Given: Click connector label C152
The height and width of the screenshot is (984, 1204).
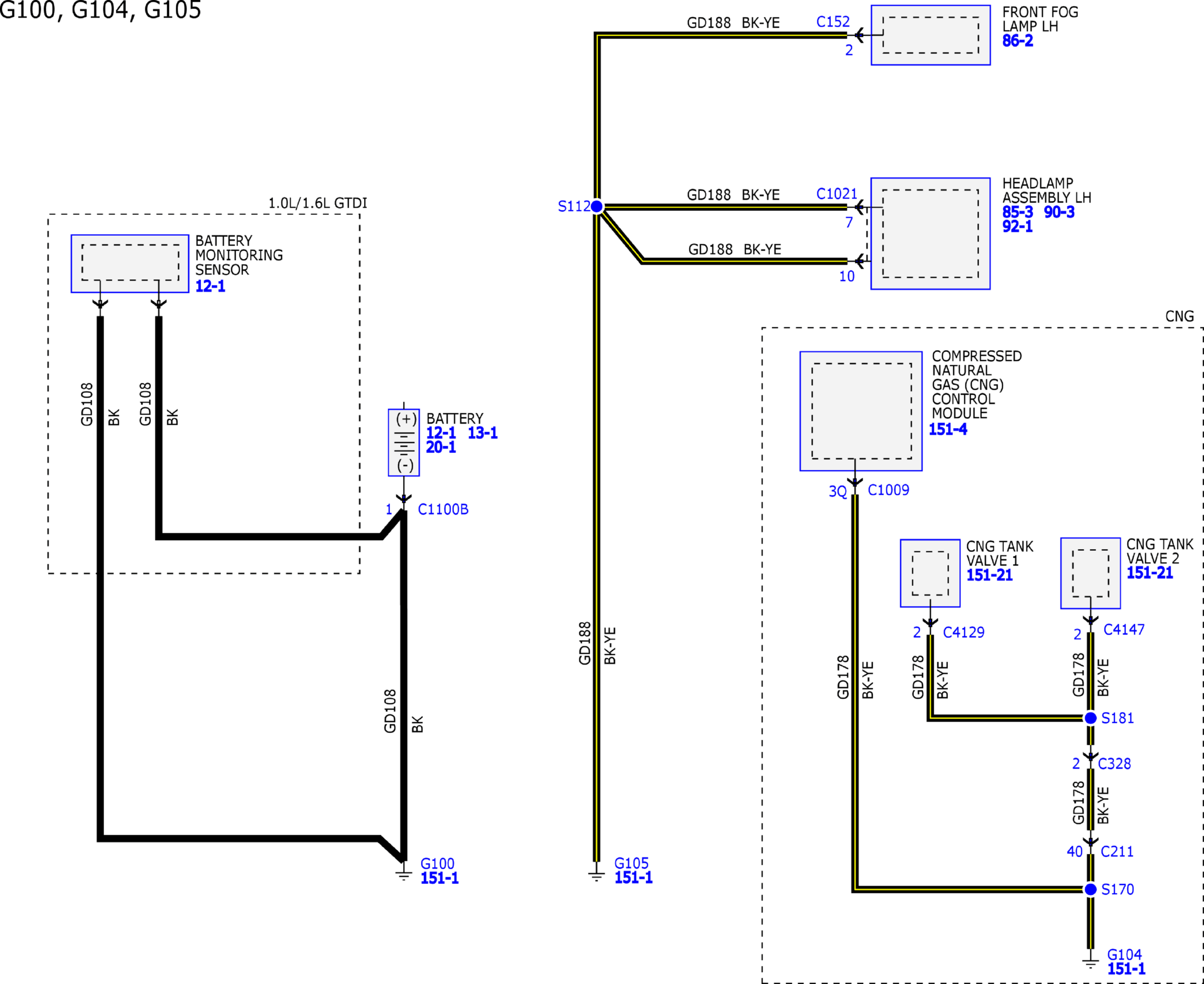Looking at the screenshot, I should point(832,21).
